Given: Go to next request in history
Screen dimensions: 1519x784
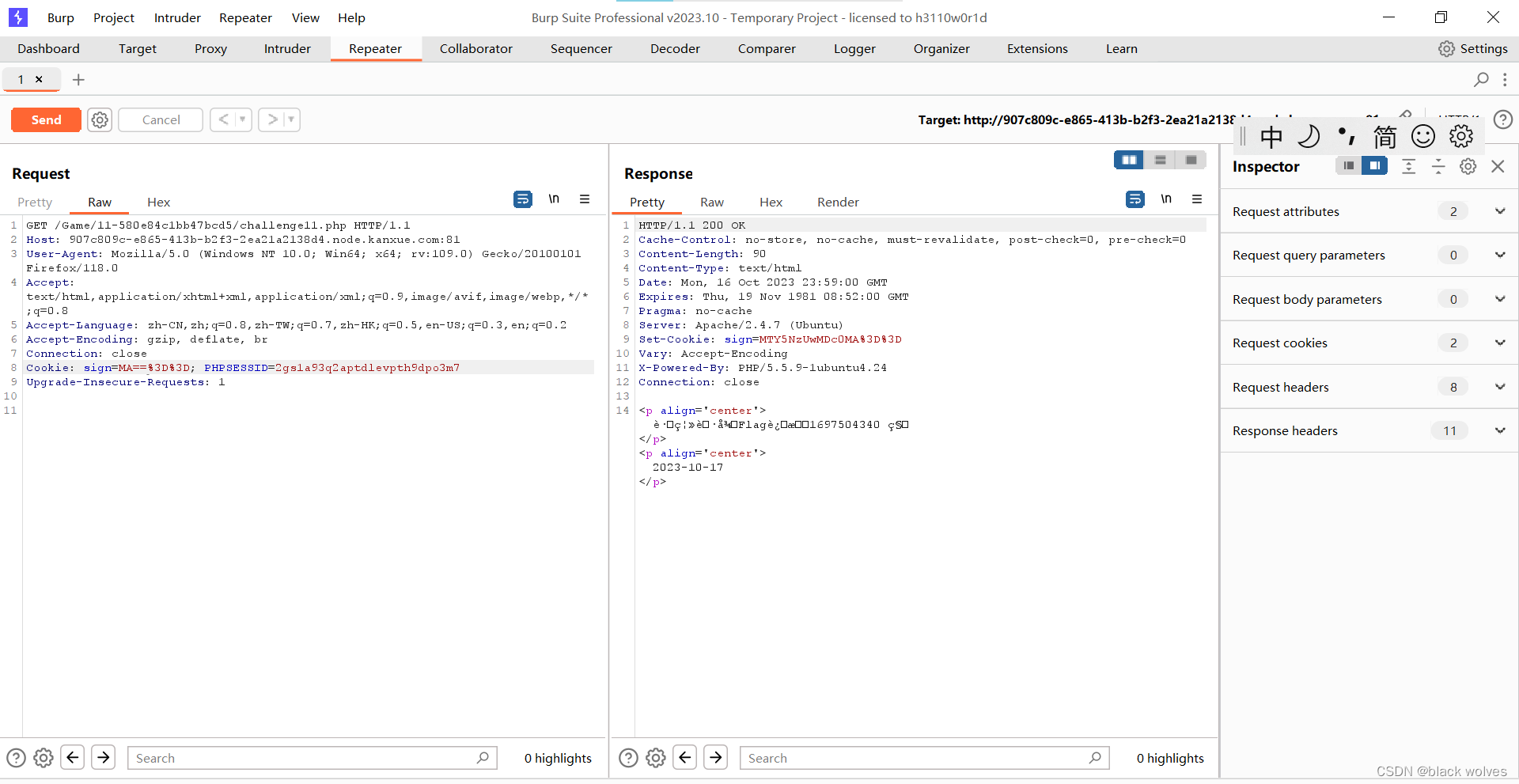Looking at the screenshot, I should (272, 119).
